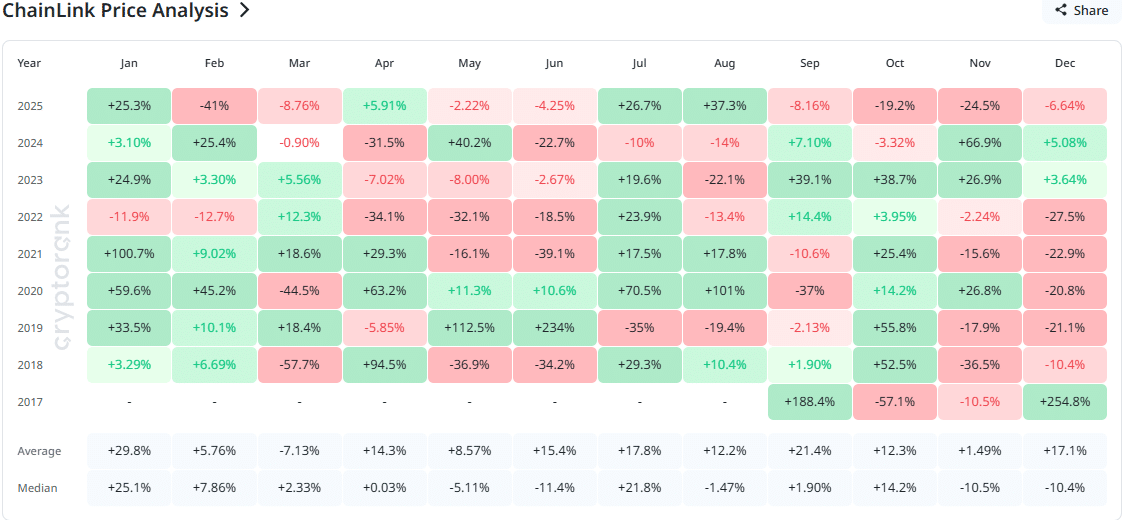1124x520 pixels.
Task: Select the +100.7% January 2021 cell
Action: [x=129, y=254]
